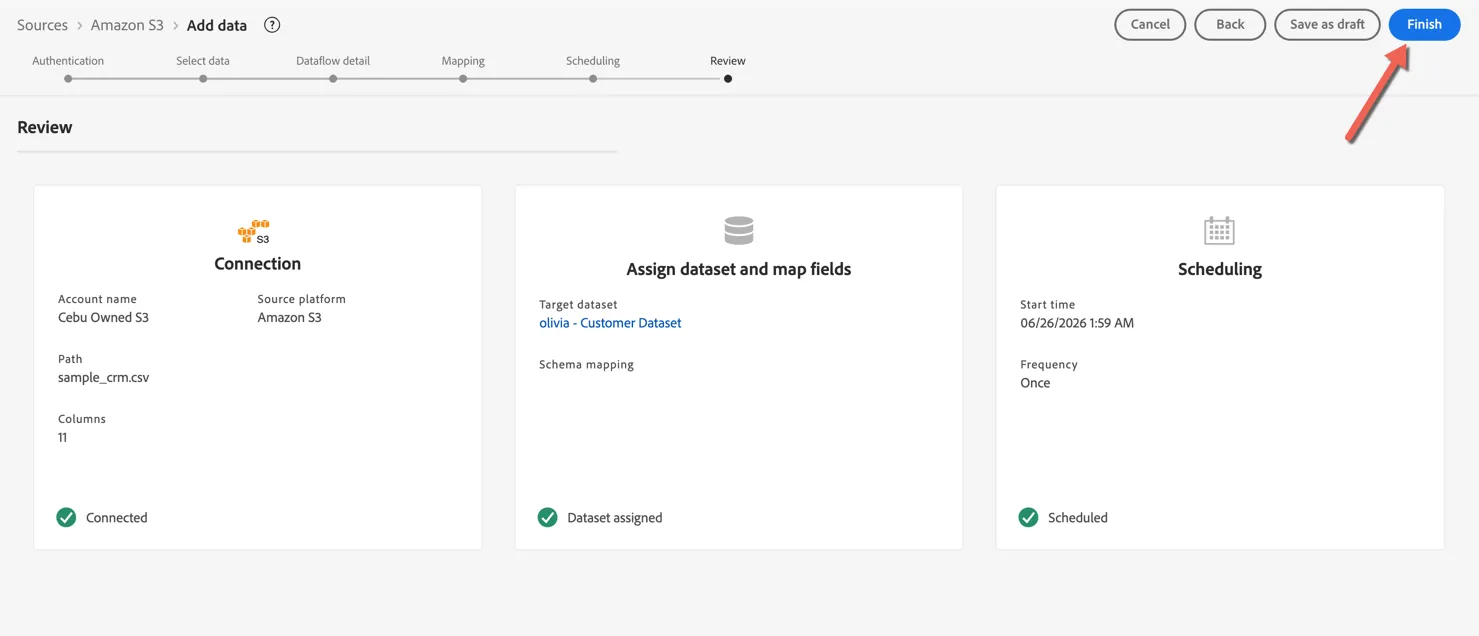Click the Amazon S3 connection logo
The width and height of the screenshot is (1479, 636).
(x=254, y=231)
